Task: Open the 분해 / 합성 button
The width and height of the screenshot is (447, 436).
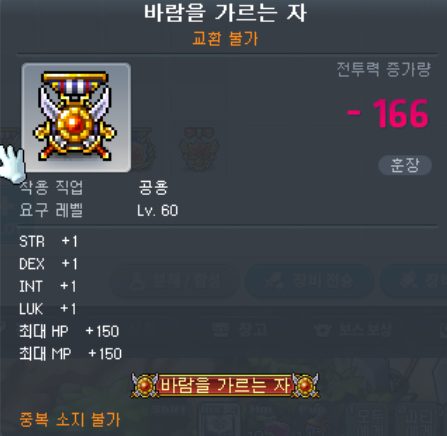Action: click(x=175, y=282)
